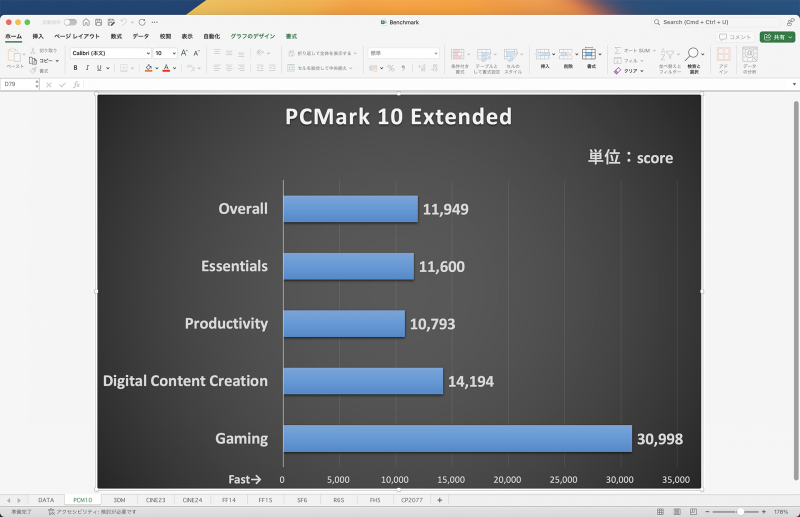800x517 pixels.
Task: Click the Format as Table icon
Action: pos(484,55)
